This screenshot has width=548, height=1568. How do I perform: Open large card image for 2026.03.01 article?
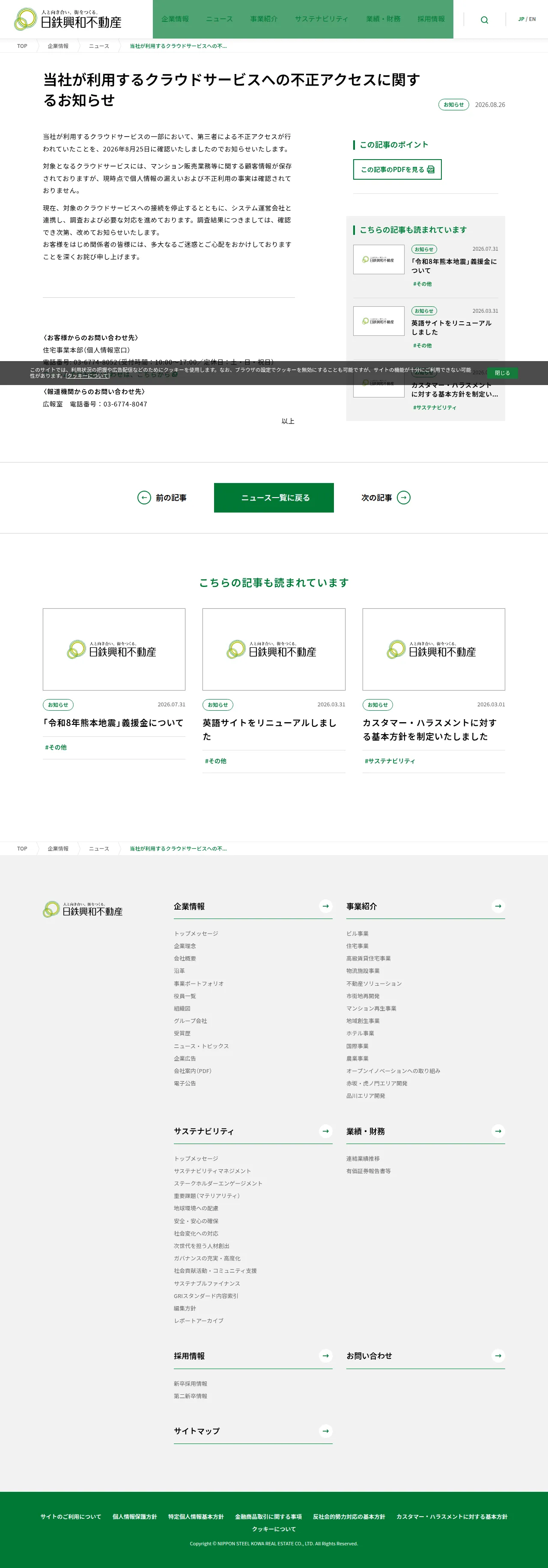coord(434,649)
